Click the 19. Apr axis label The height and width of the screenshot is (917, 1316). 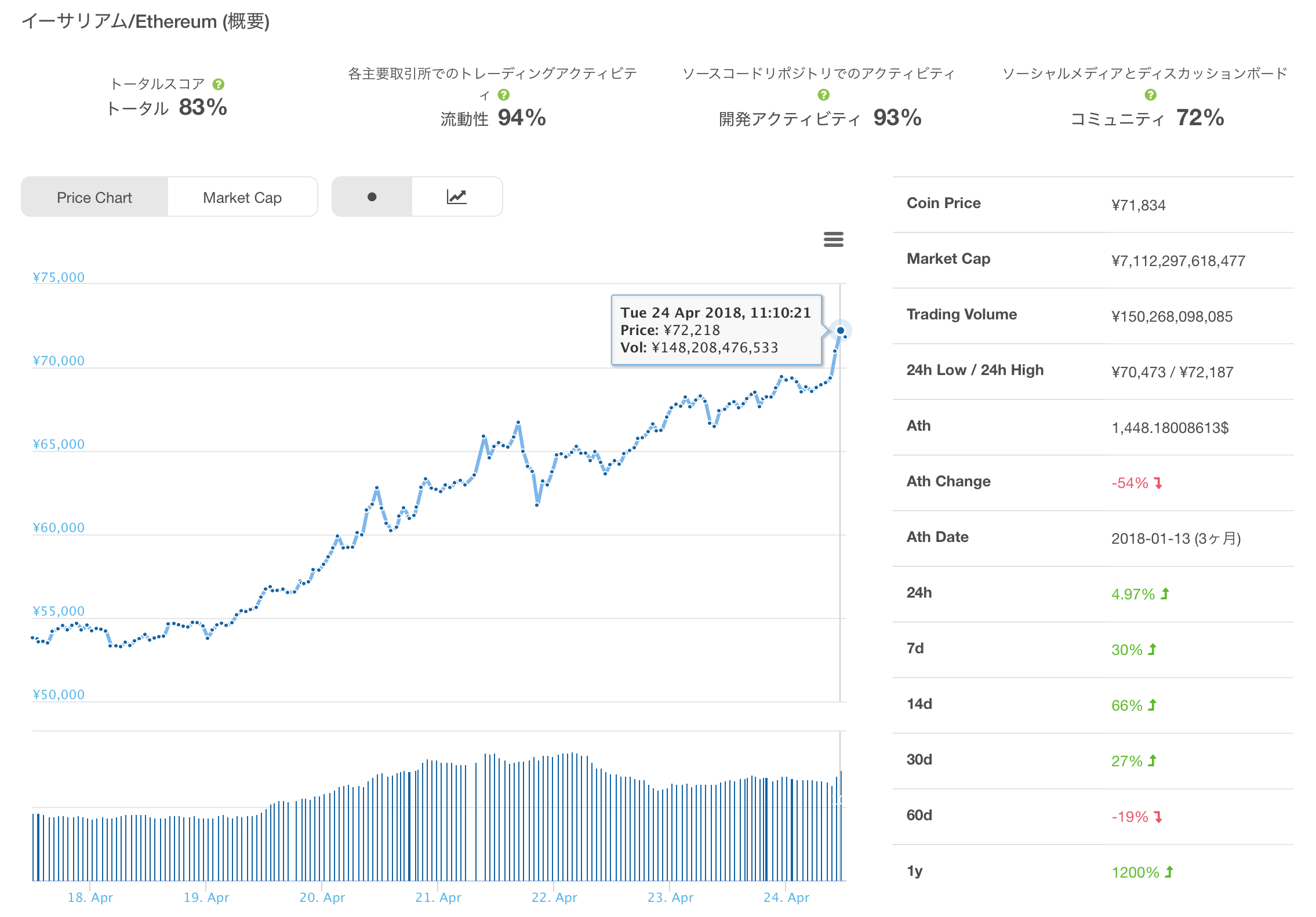(206, 897)
